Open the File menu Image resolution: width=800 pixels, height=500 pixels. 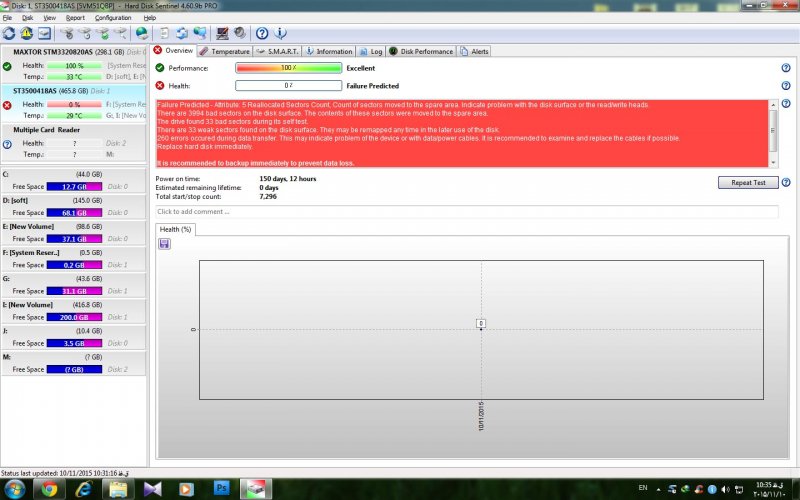[x=7, y=18]
